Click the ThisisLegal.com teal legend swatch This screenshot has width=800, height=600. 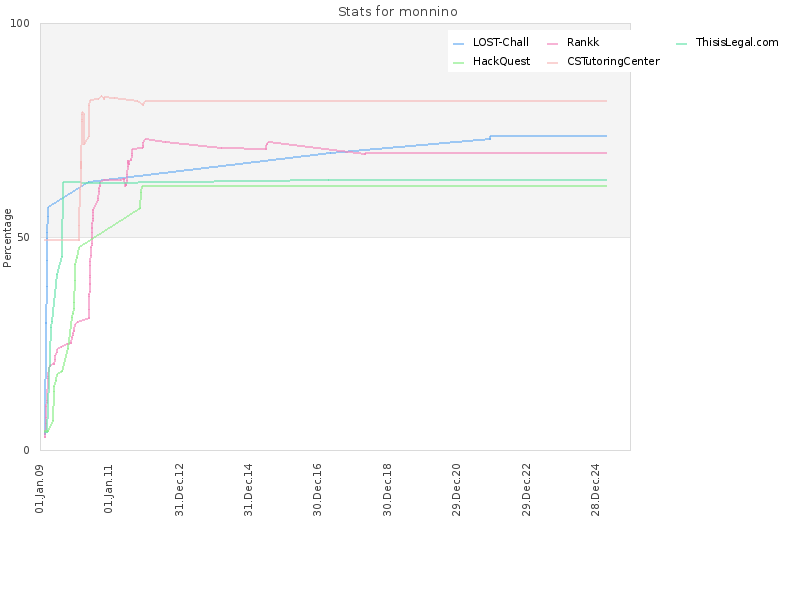[681, 44]
